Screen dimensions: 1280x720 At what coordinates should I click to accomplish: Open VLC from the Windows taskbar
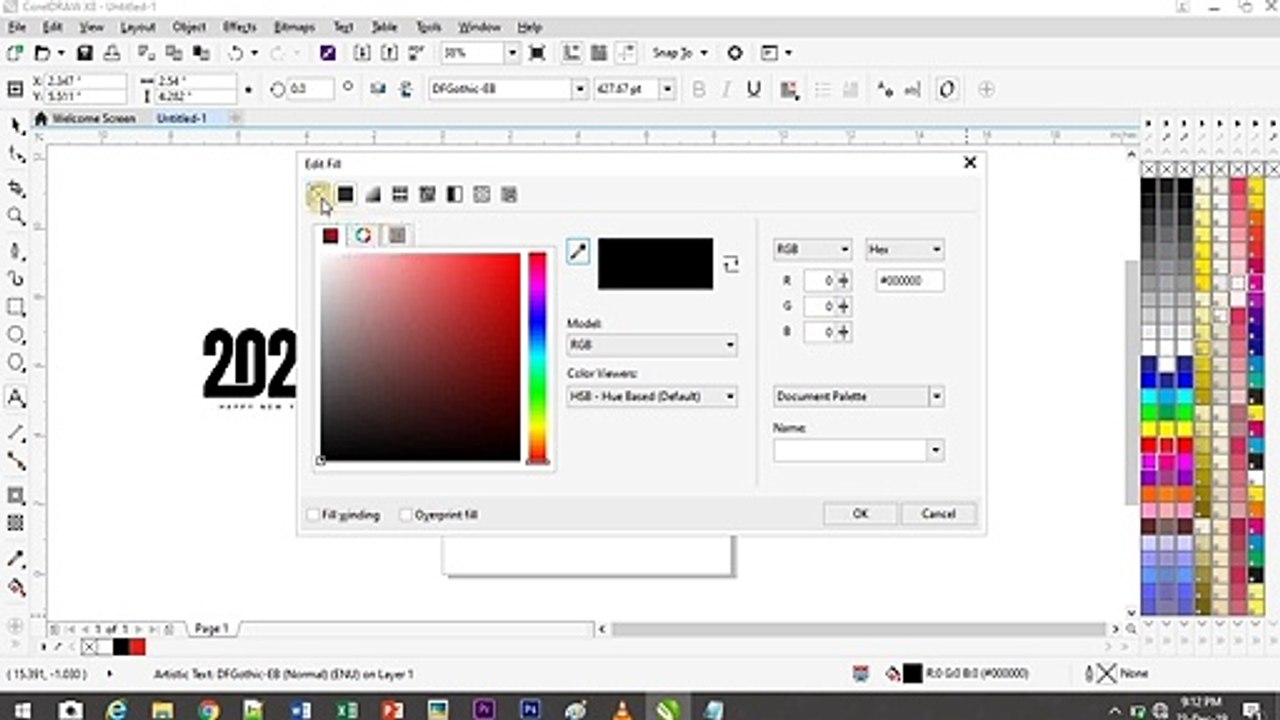[x=622, y=710]
